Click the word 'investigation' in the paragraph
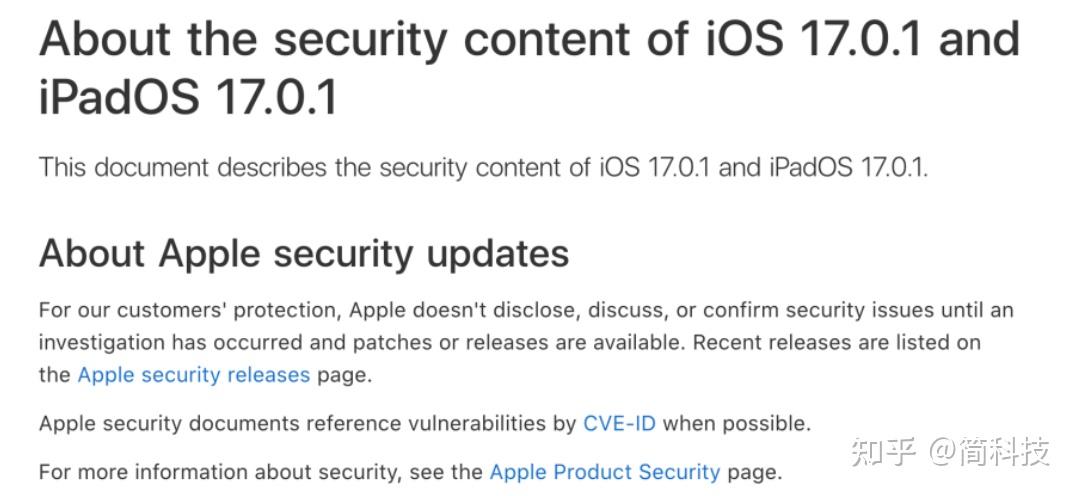 [x=100, y=343]
